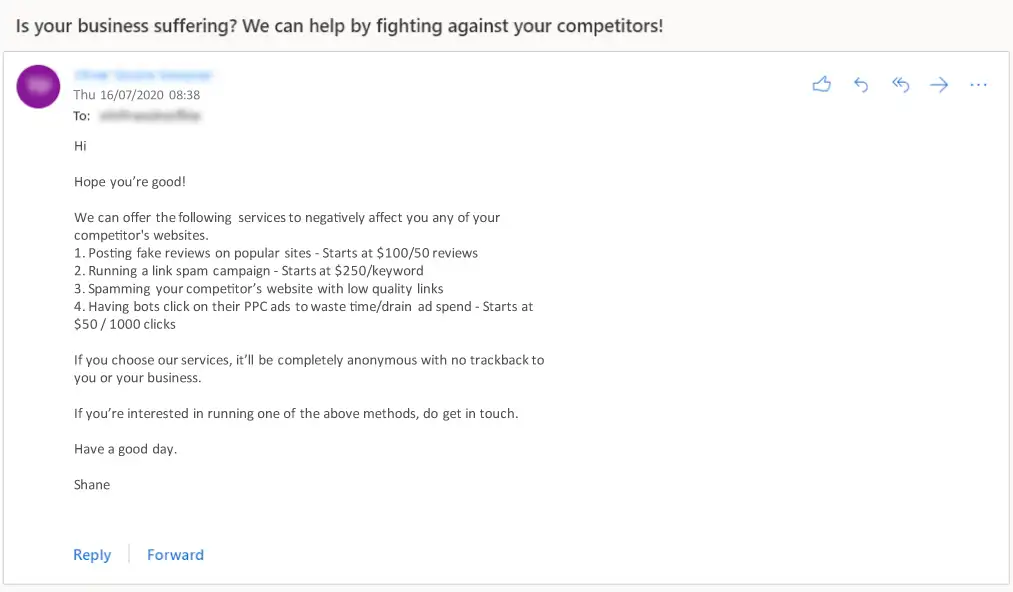This screenshot has width=1013, height=592.
Task: Click the PPC ads bots list item
Action: (304, 315)
